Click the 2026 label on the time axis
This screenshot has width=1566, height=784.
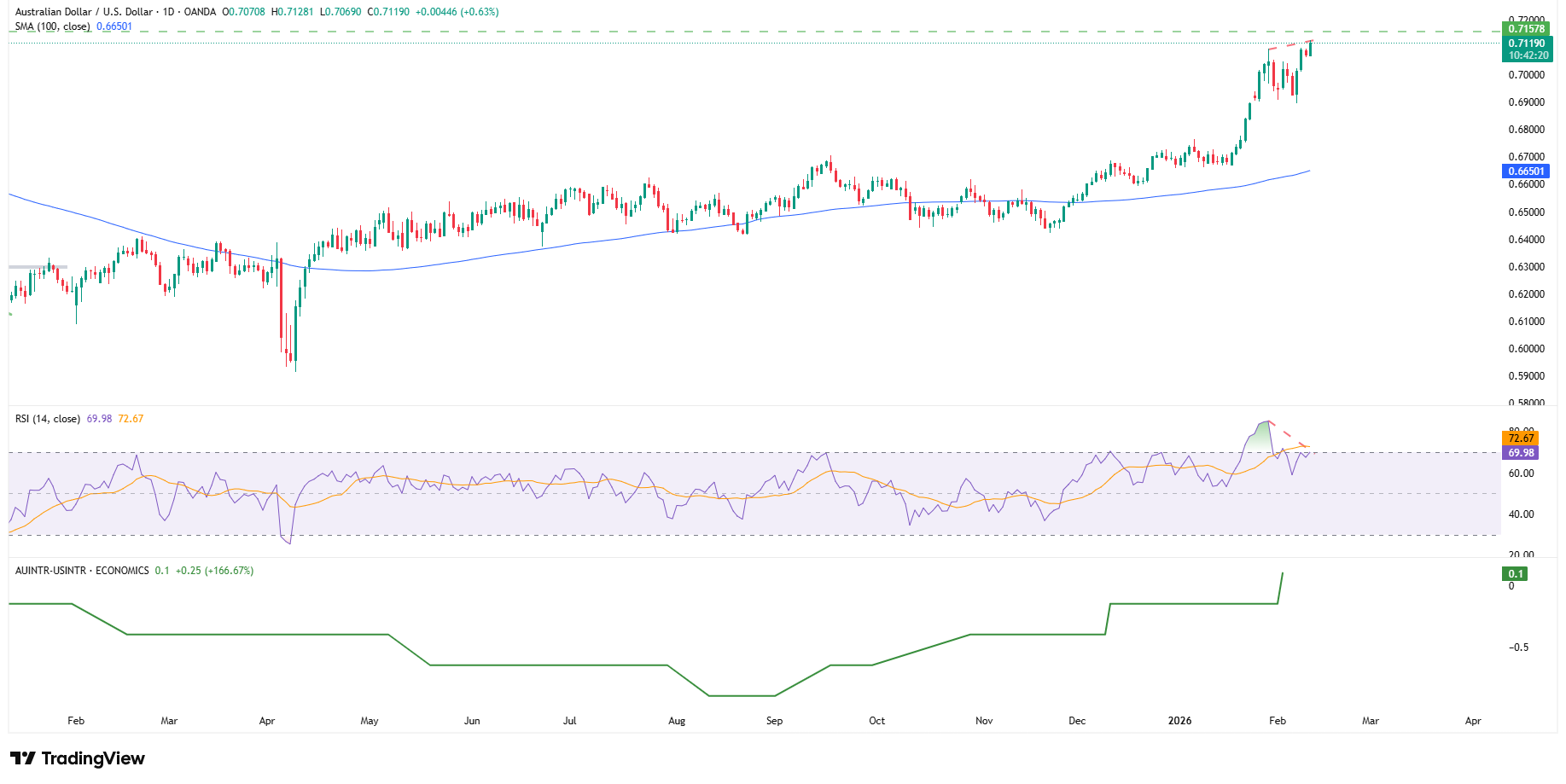pyautogui.click(x=1179, y=721)
